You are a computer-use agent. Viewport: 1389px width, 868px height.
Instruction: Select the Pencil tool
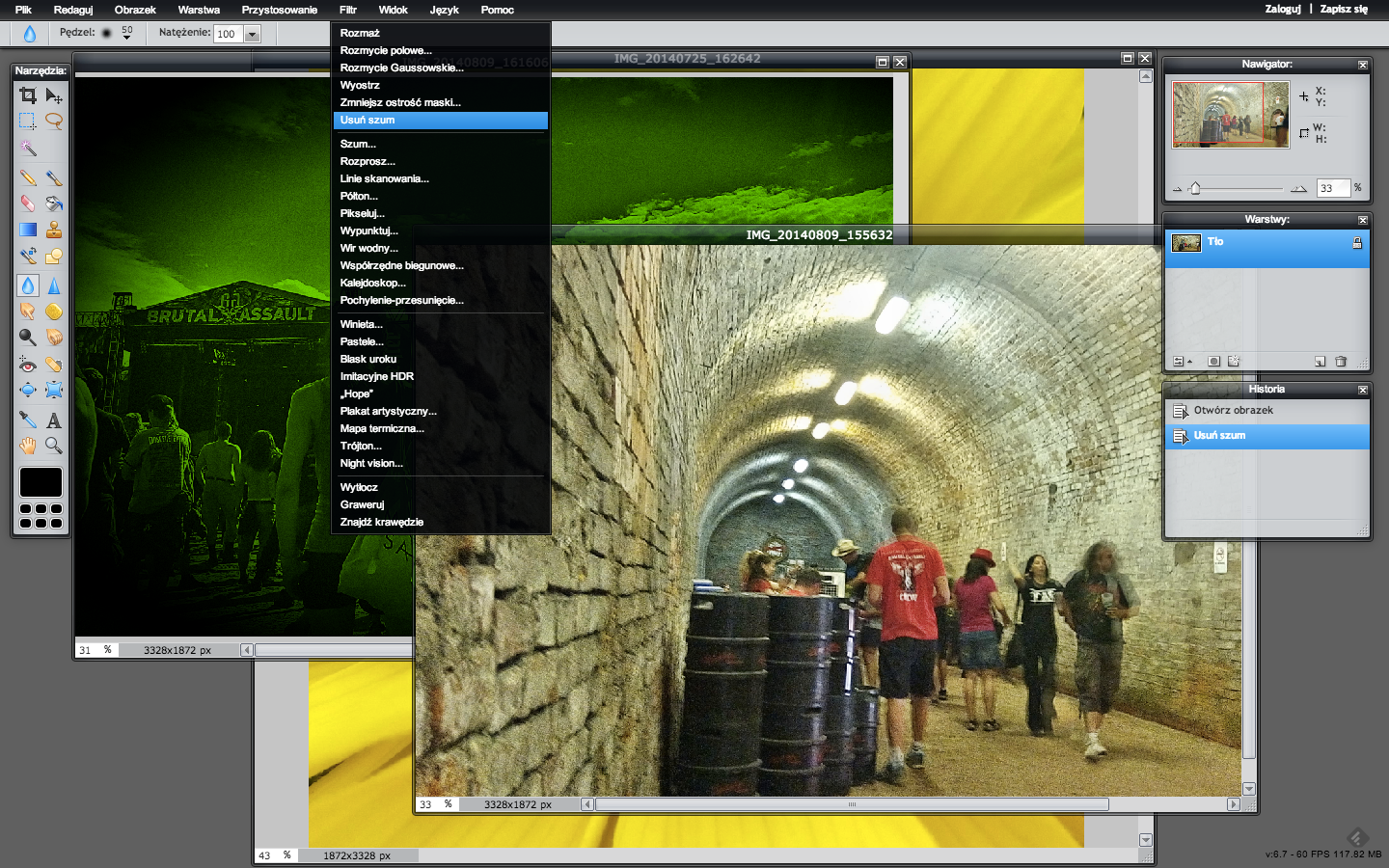(28, 177)
